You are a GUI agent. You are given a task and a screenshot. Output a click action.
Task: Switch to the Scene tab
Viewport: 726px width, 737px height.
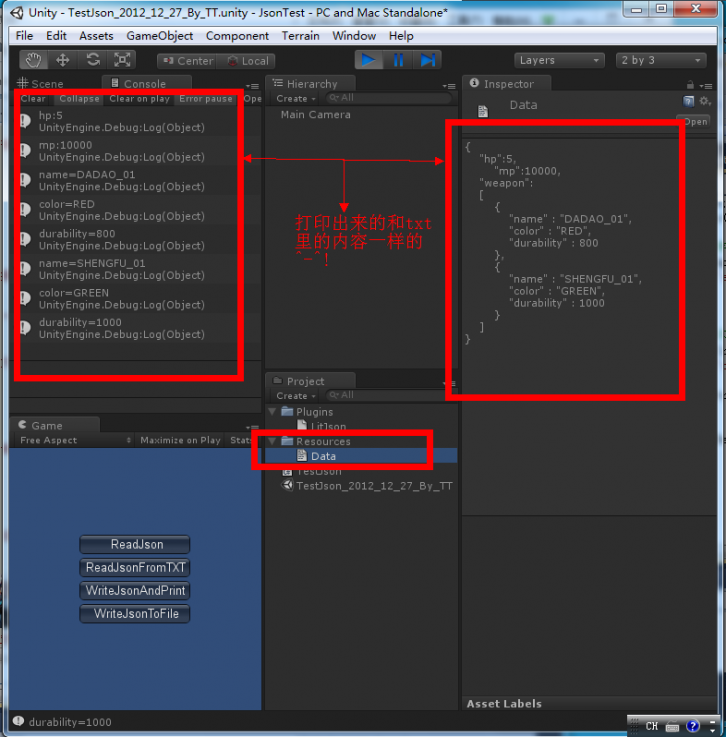(x=40, y=84)
